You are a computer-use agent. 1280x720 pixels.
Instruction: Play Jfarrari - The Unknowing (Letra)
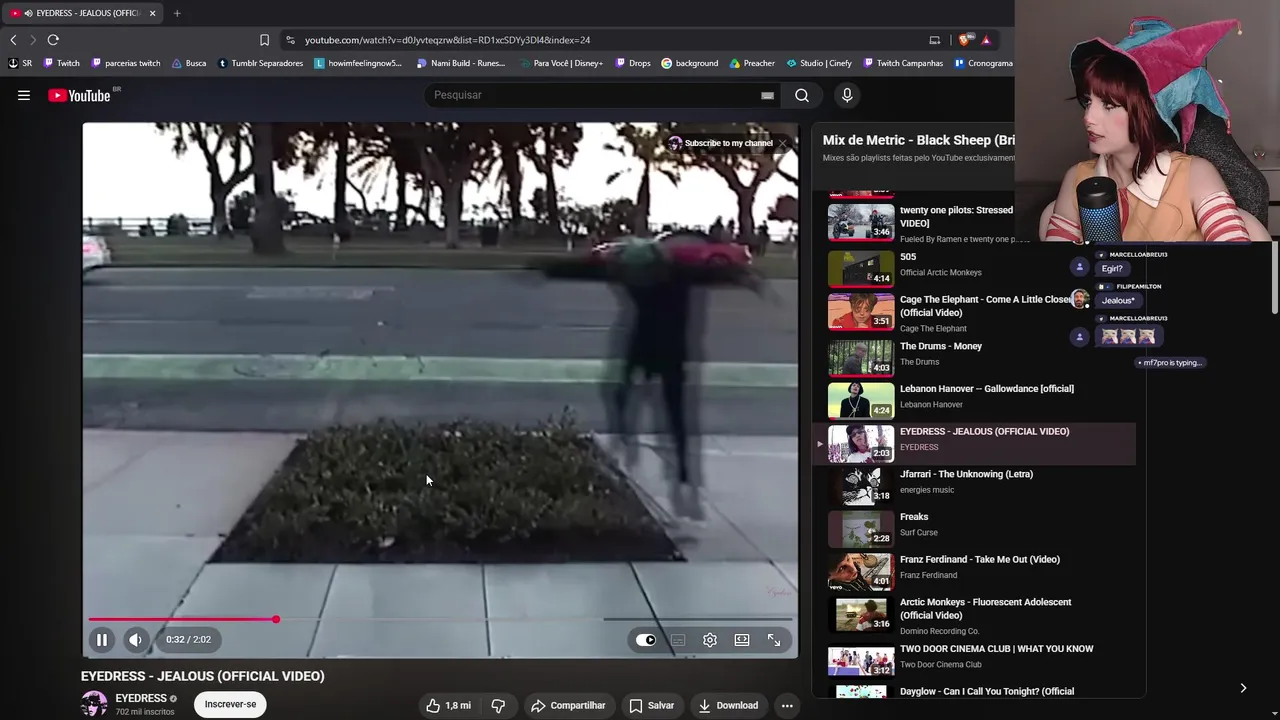pyautogui.click(x=971, y=486)
